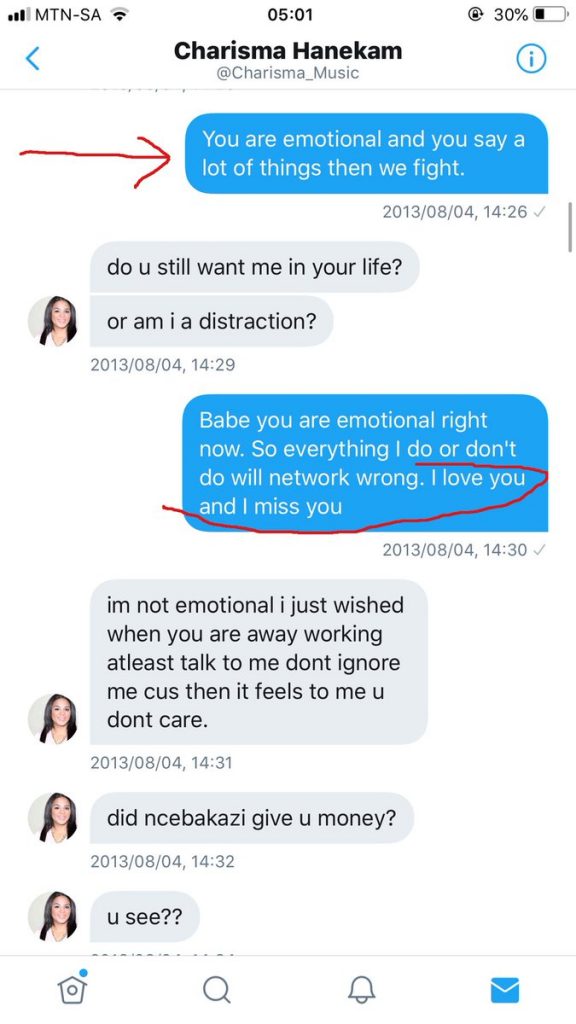
Task: Tap 'im not emotional i just wished' message
Action: coord(259,662)
